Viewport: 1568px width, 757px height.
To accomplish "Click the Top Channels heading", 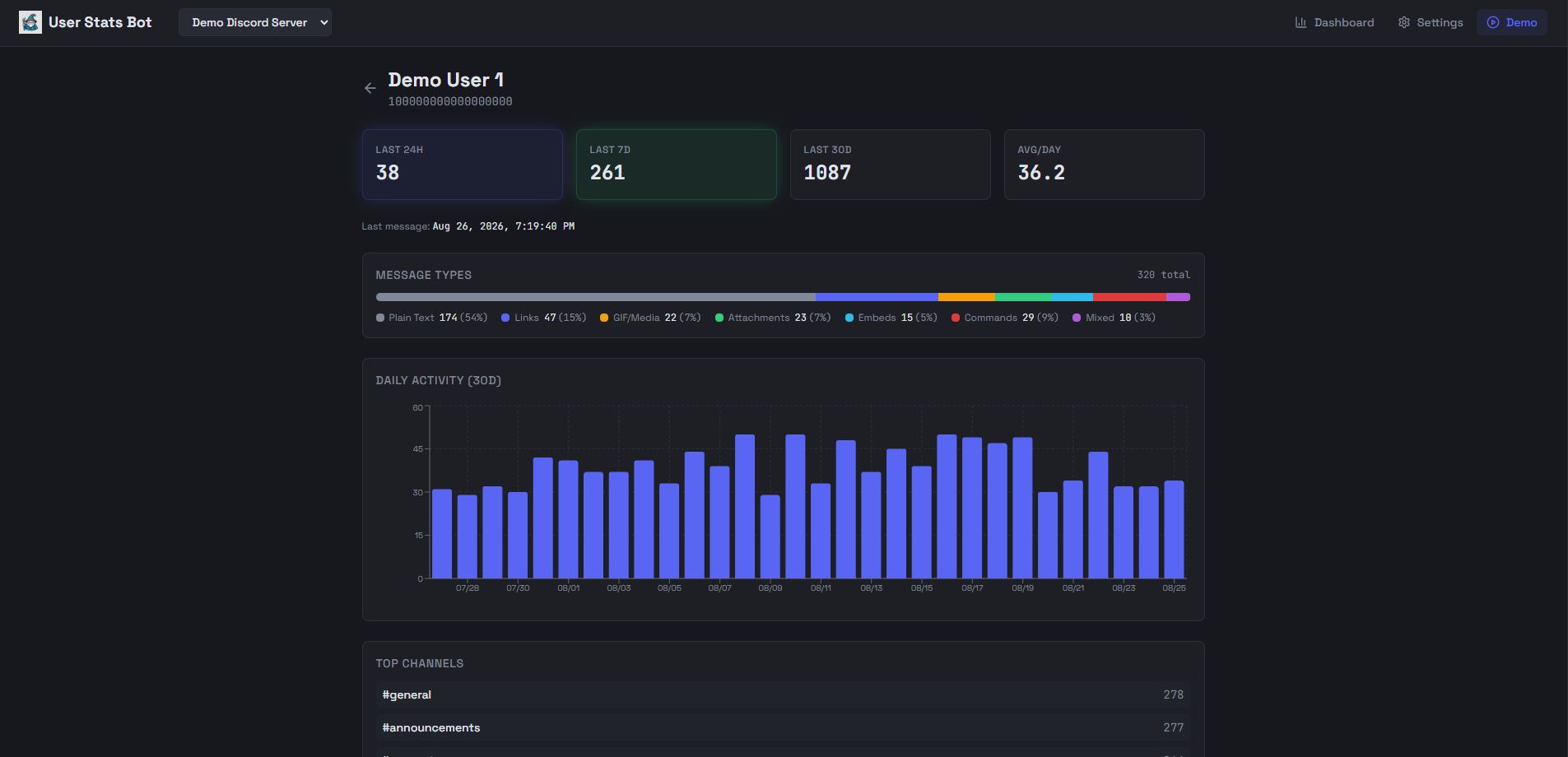I will (420, 663).
